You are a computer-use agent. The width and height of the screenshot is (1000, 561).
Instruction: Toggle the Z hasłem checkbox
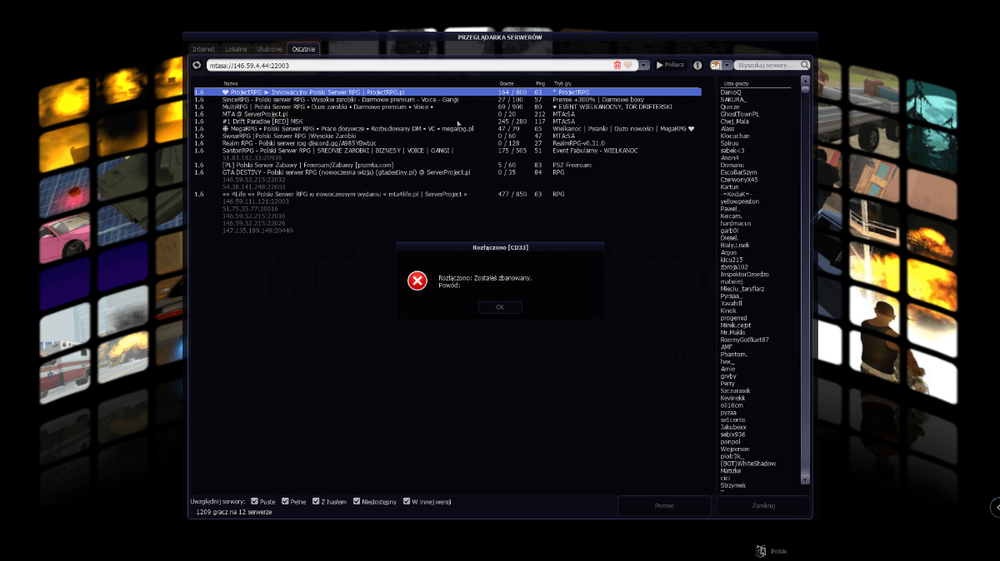tap(316, 501)
